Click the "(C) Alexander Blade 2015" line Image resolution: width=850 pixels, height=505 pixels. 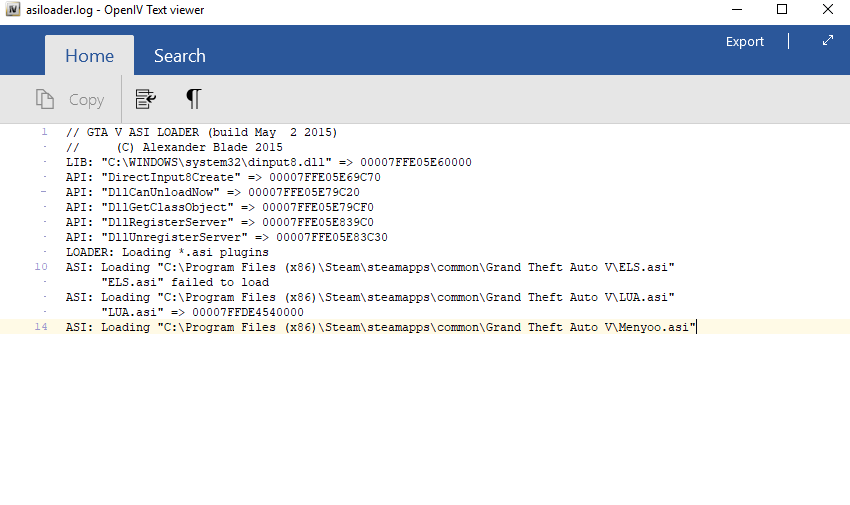point(175,147)
